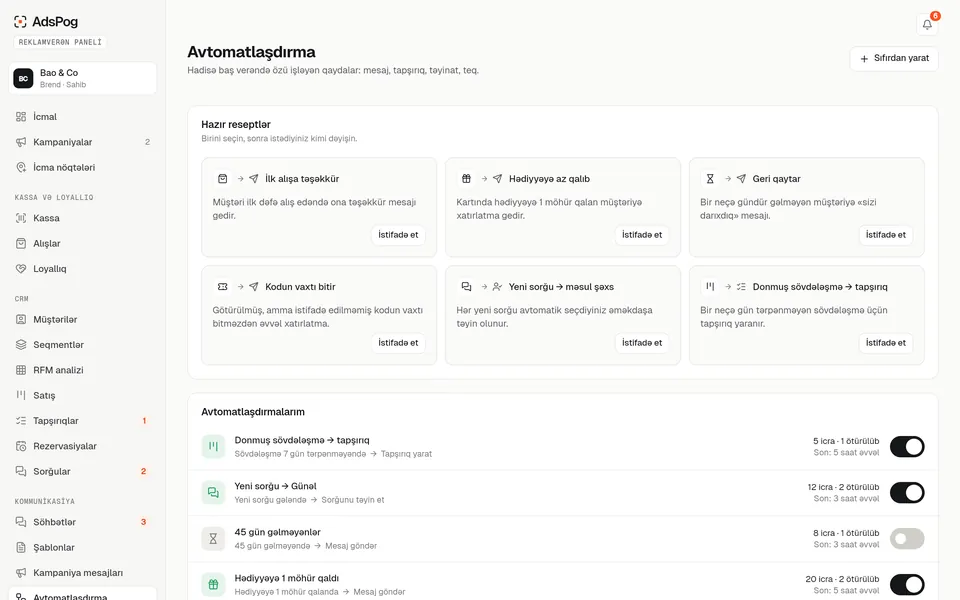Screen dimensions: 960x600
Task: Click the Müştərilər contact icon
Action: [21, 320]
